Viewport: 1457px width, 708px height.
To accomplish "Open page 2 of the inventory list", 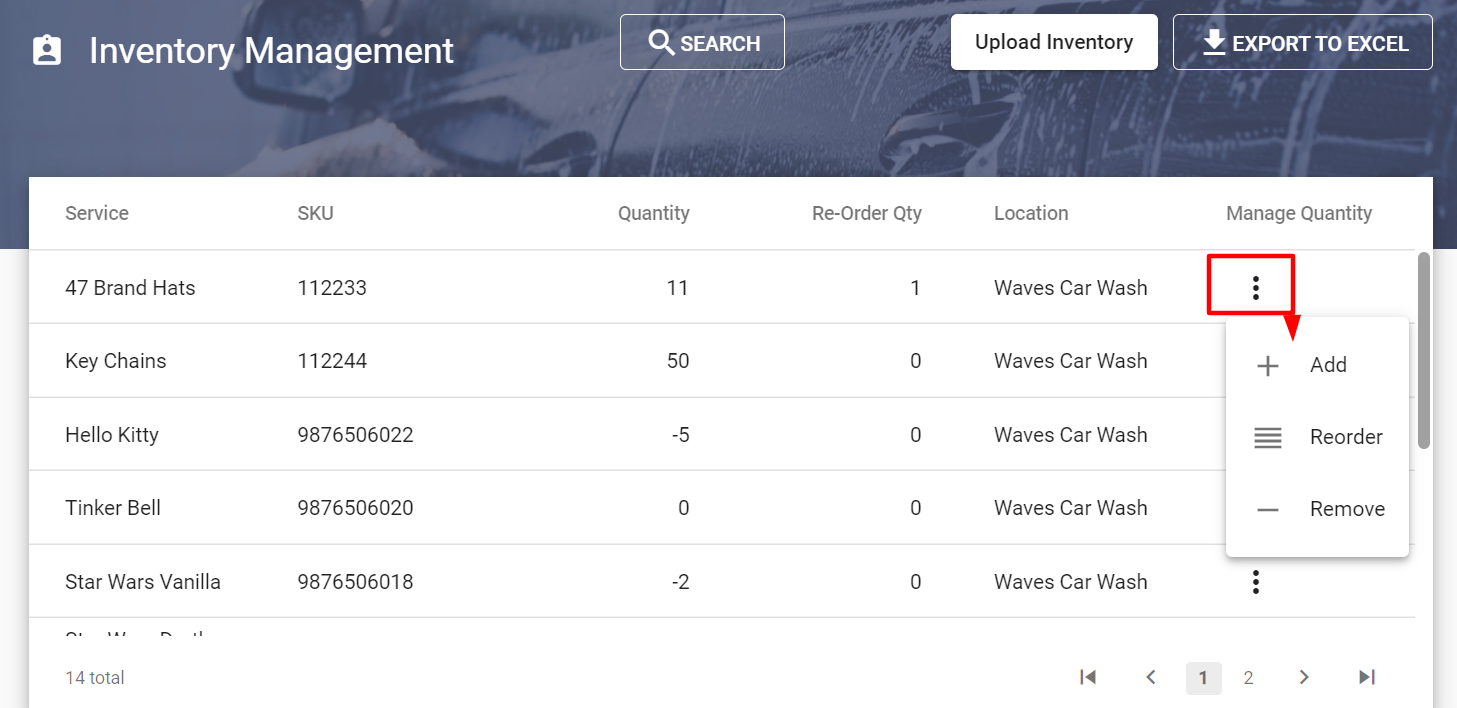I will (1248, 677).
